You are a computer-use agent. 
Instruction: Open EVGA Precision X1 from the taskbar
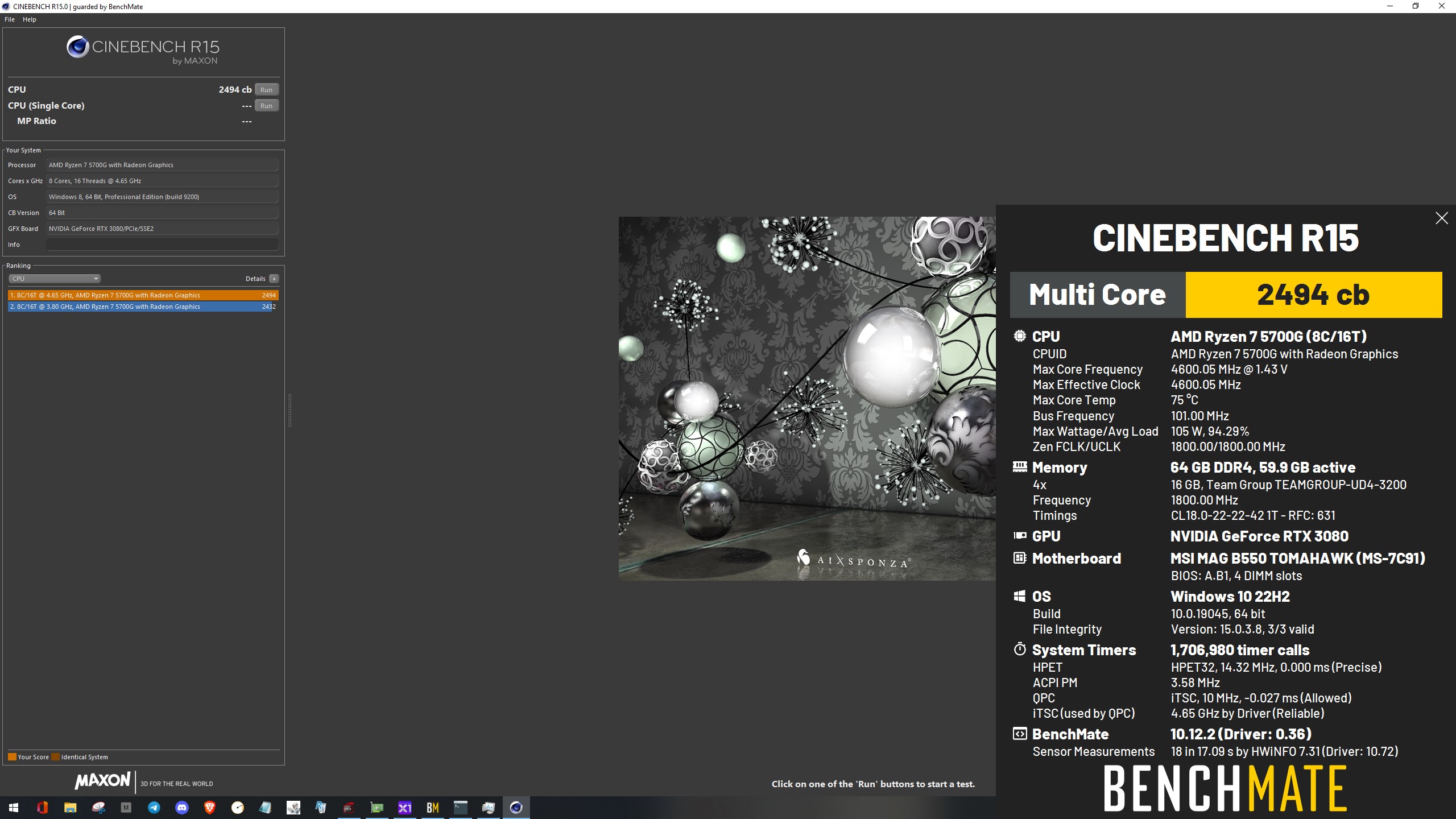click(404, 807)
